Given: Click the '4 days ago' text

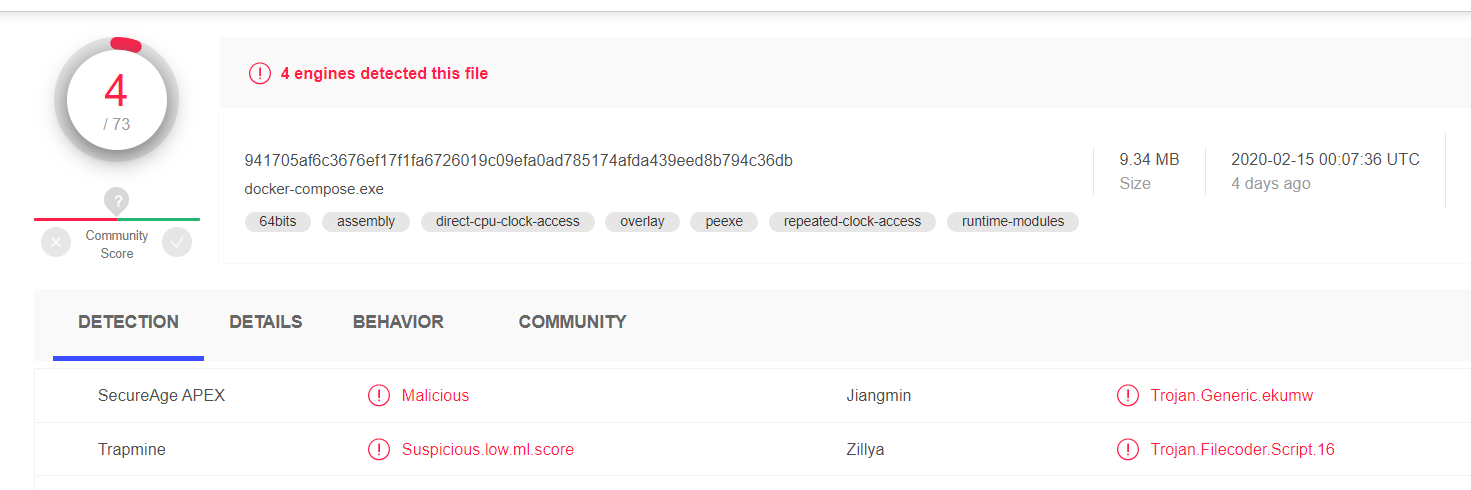Looking at the screenshot, I should pyautogui.click(x=1270, y=184).
